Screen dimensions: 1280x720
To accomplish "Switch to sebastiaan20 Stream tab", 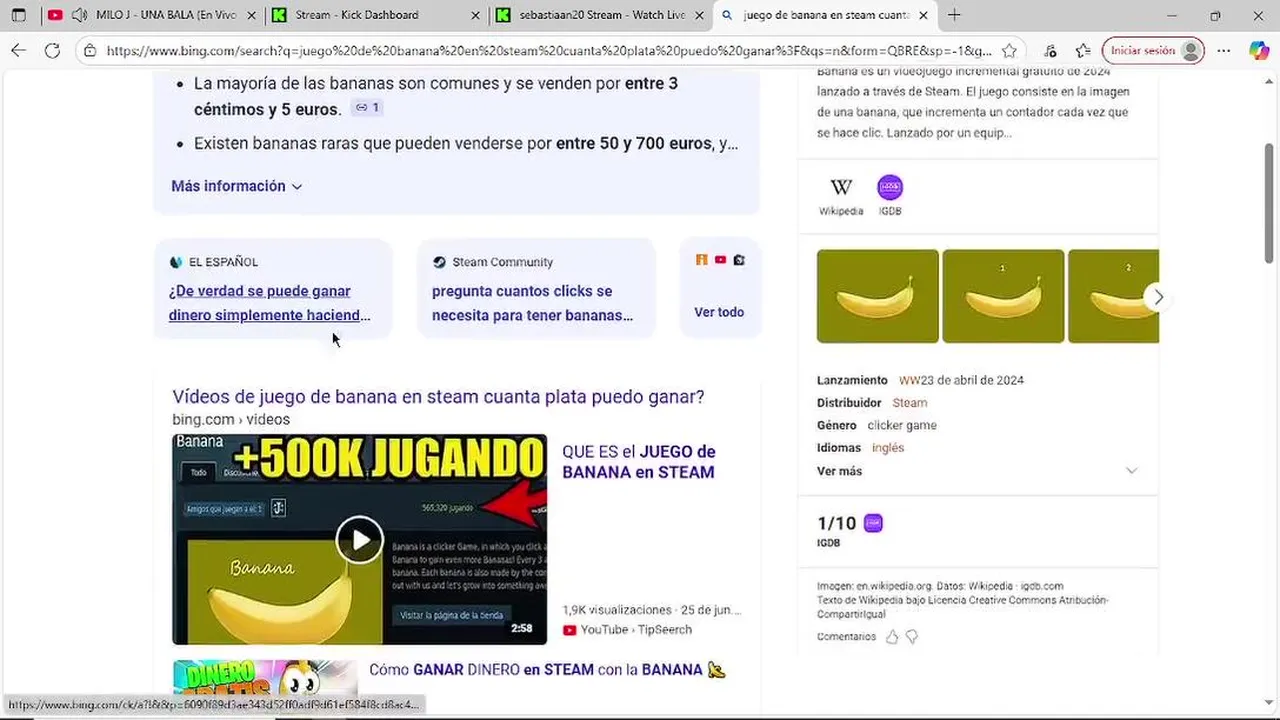I will click(598, 15).
